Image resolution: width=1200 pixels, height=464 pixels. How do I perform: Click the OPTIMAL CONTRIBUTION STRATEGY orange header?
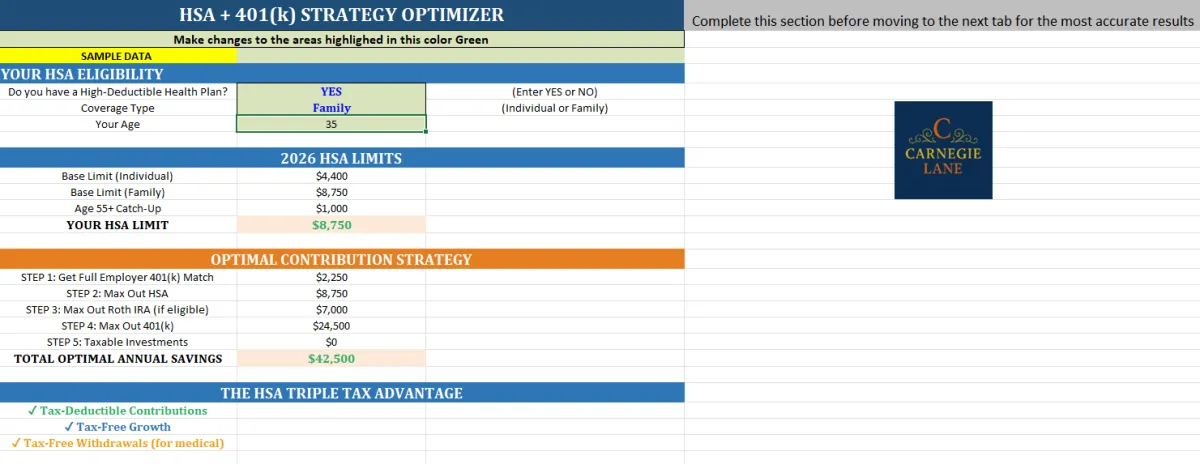tap(342, 259)
